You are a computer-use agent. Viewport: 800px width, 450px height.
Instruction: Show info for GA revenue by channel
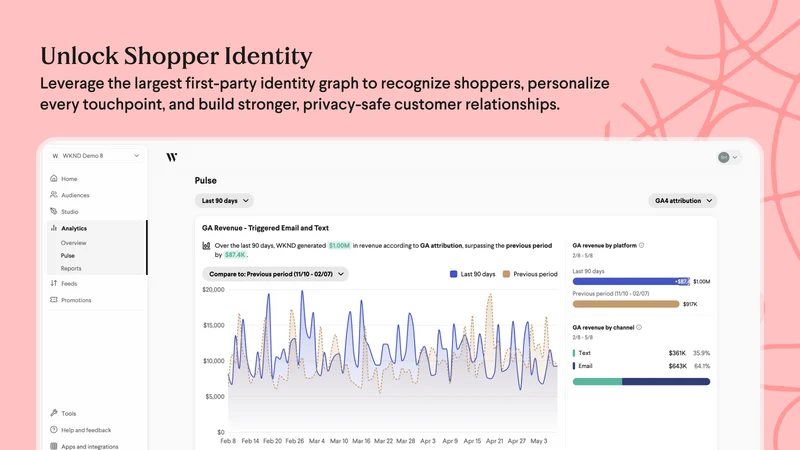click(639, 328)
